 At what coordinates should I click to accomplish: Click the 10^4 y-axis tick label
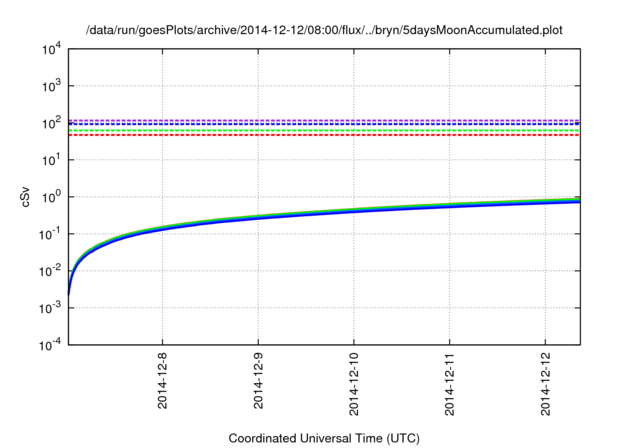point(52,49)
